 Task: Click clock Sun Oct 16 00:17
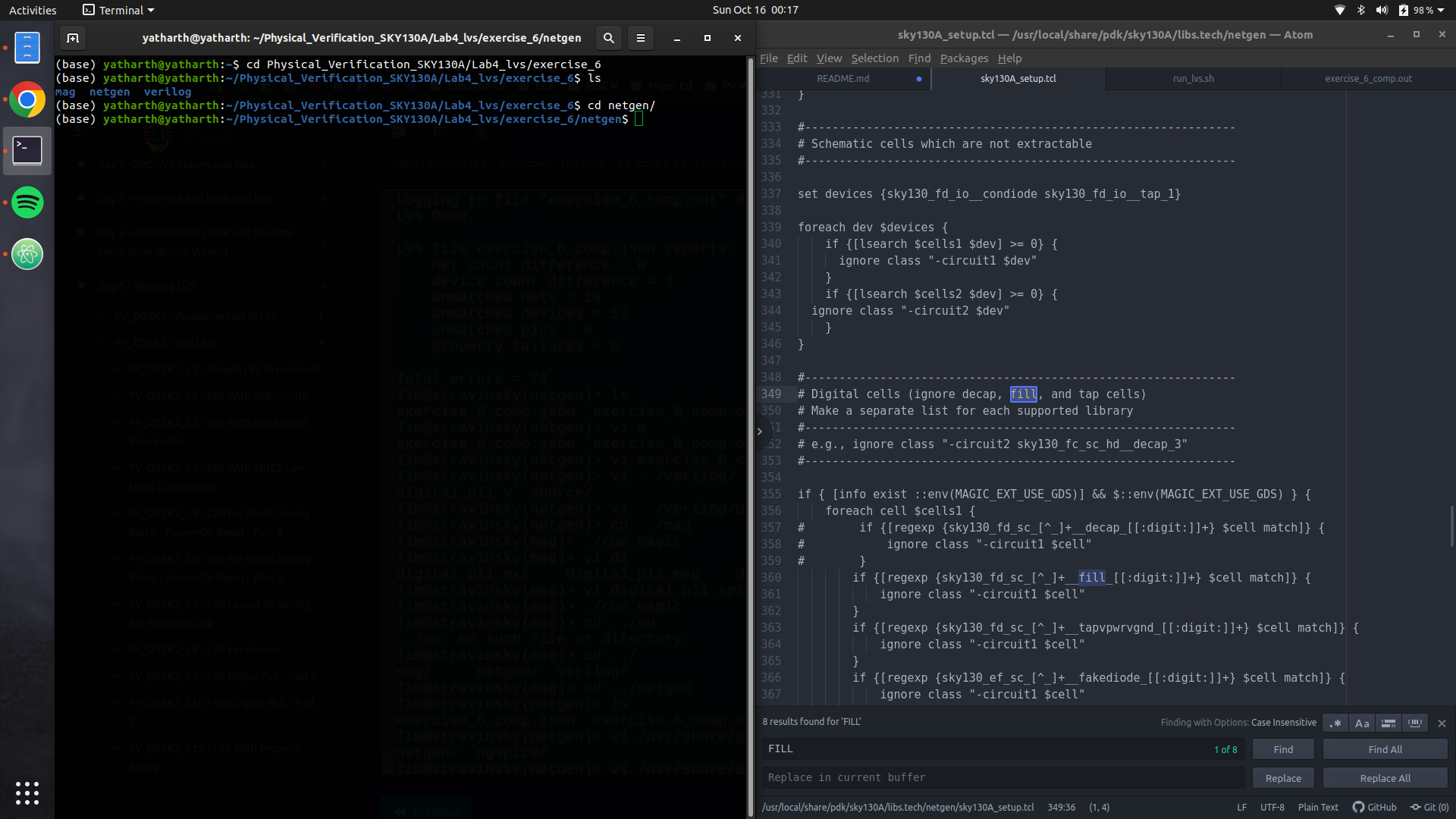[x=755, y=10]
